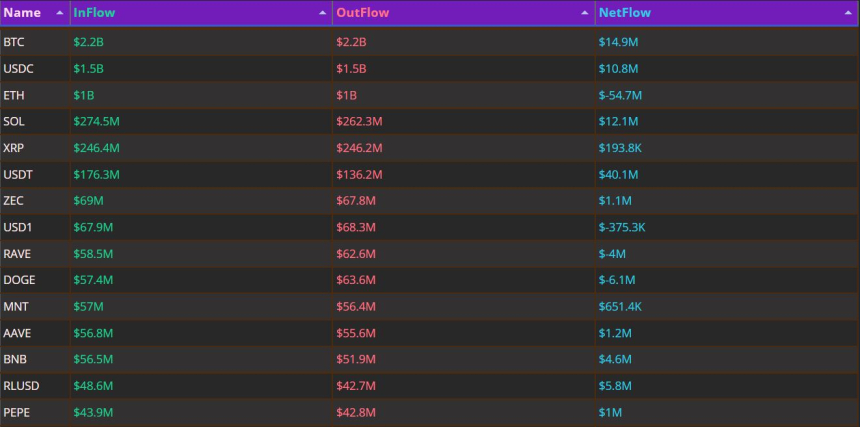This screenshot has width=860, height=427.
Task: Click the OutFlow column header text
Action: (x=362, y=13)
